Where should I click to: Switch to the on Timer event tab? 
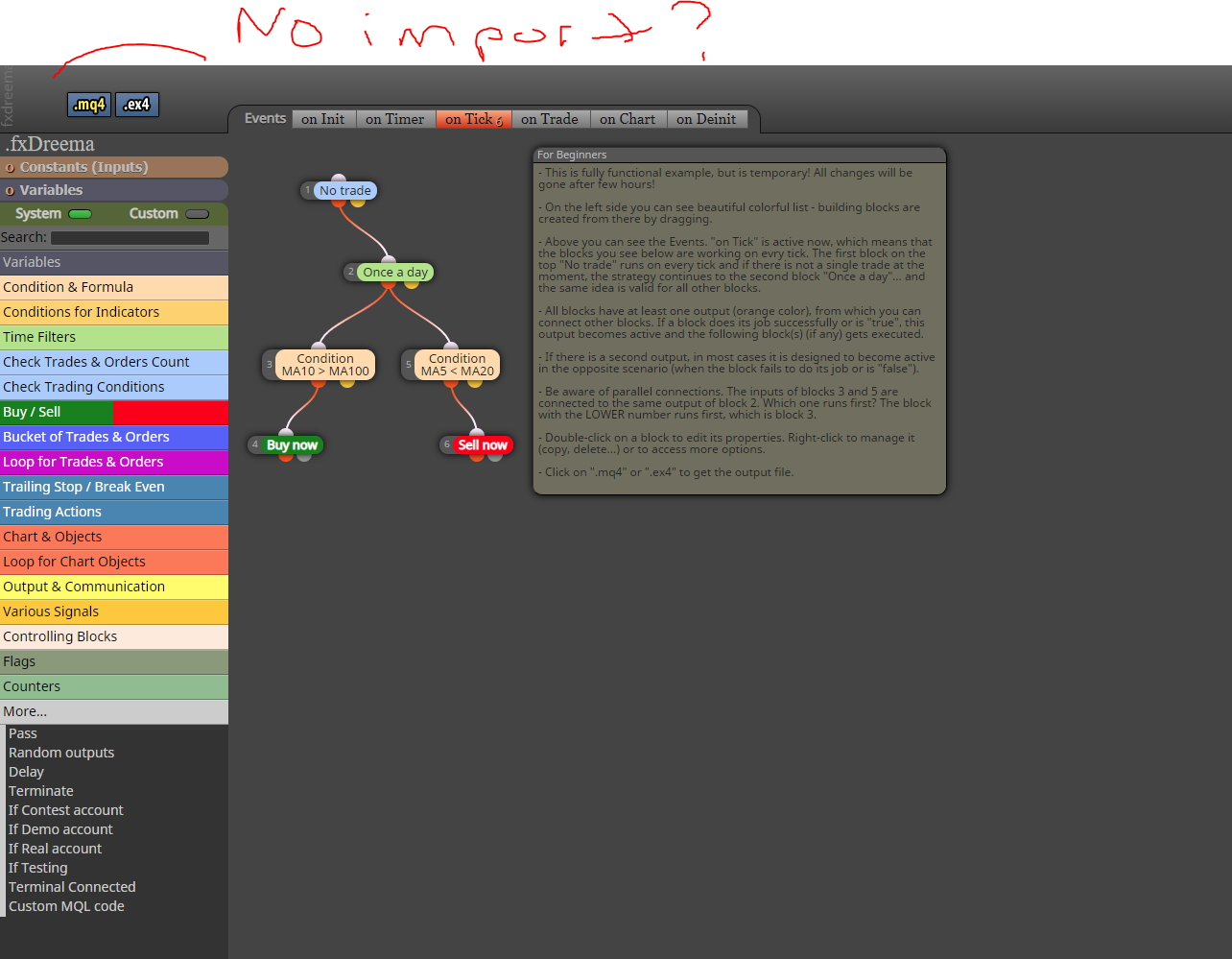pyautogui.click(x=395, y=119)
